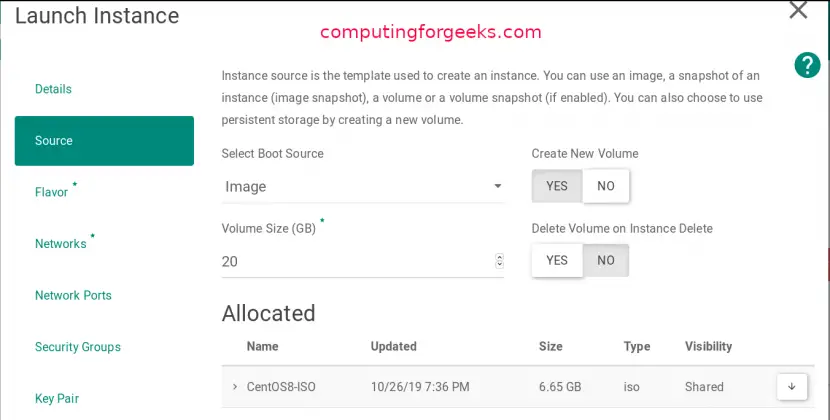
Task: Sort allocated table by Updated column
Action: click(x=394, y=346)
